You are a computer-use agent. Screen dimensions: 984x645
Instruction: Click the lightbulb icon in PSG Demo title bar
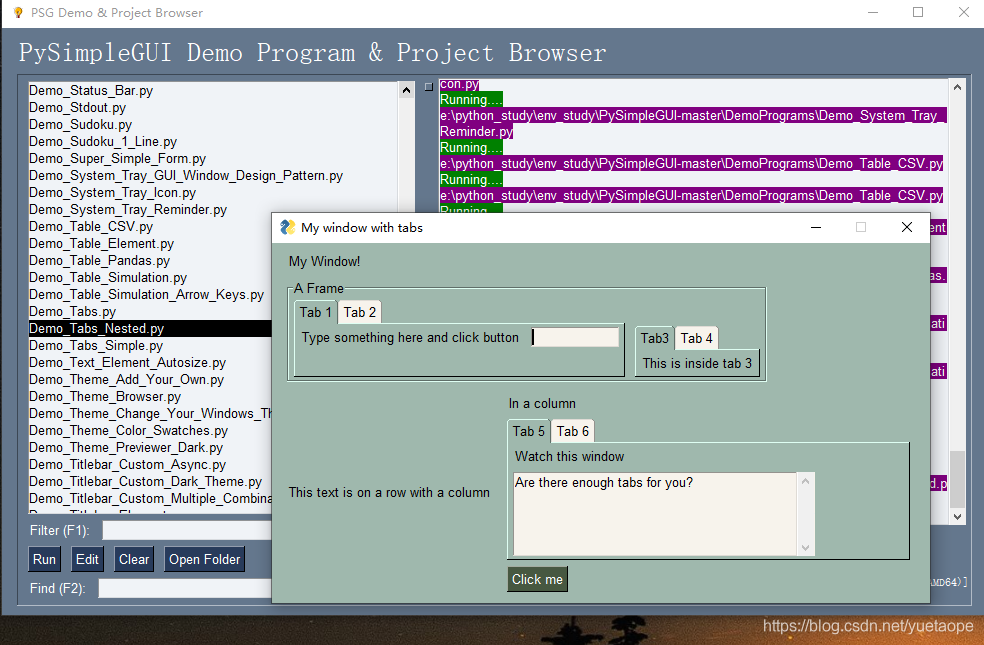18,13
